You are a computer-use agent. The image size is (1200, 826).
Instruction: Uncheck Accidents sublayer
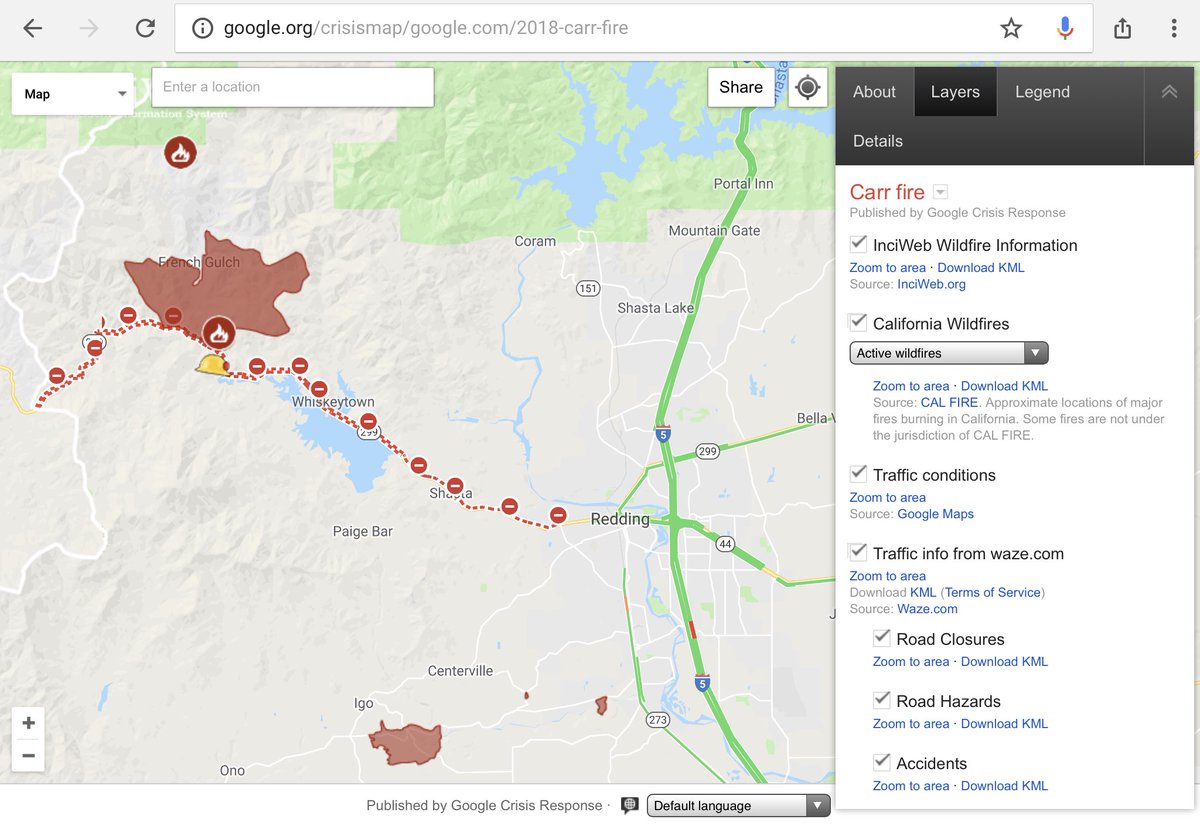pos(881,762)
